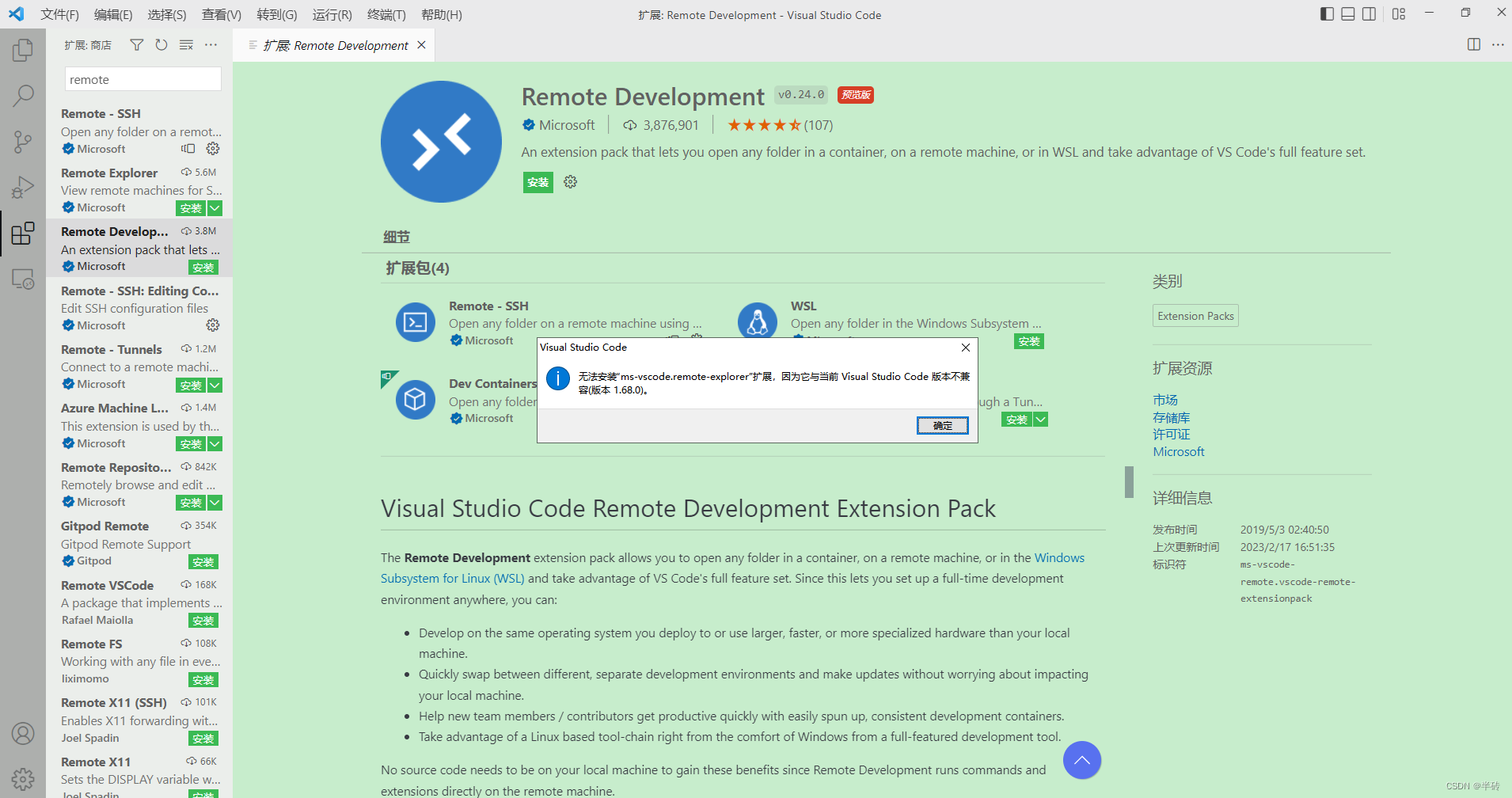
Task: Close the Visual Studio Code dialog
Action: [966, 348]
